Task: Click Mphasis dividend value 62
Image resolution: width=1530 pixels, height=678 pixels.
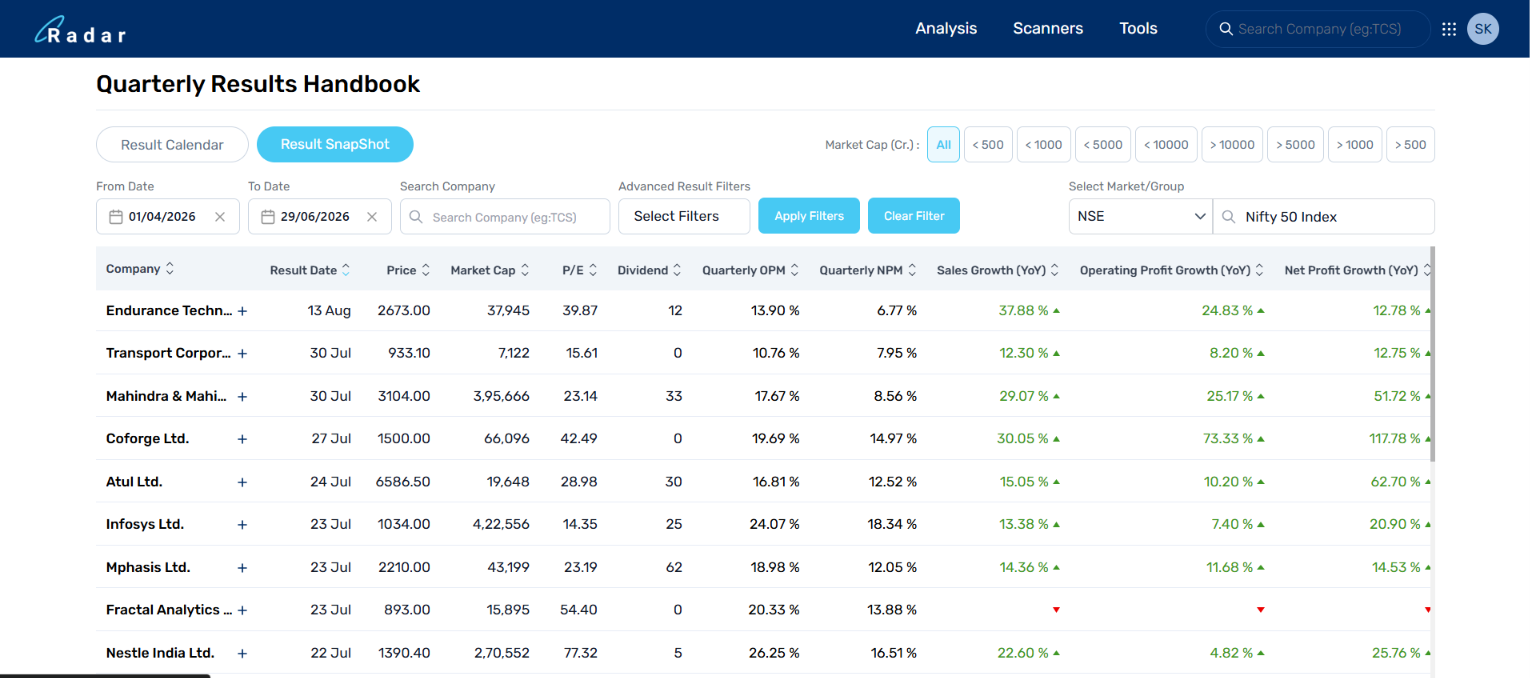Action: 674,568
